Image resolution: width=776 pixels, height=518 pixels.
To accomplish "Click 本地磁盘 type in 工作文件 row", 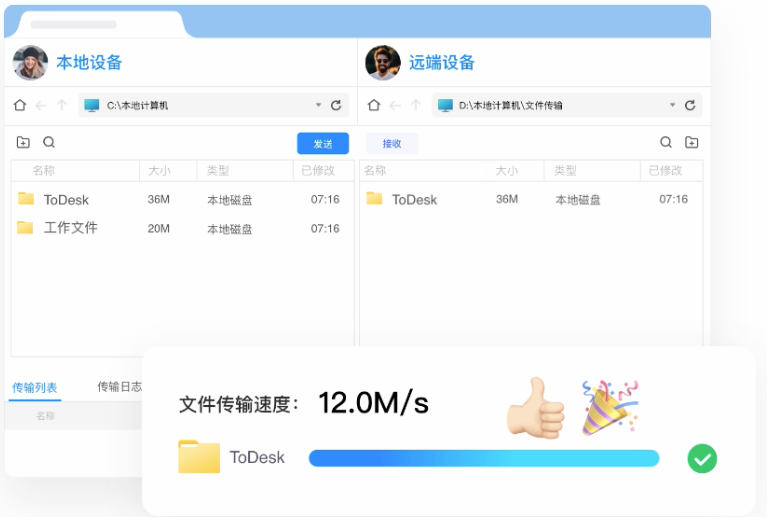I will click(x=230, y=229).
